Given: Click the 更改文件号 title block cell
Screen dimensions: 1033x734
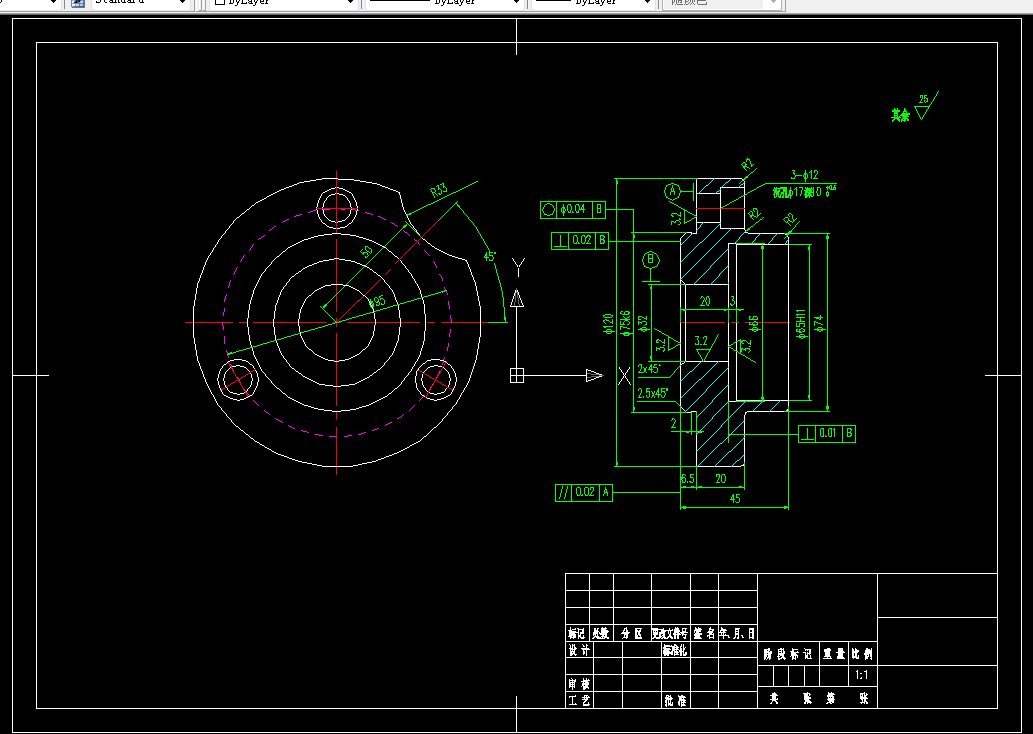Looking at the screenshot, I should pos(670,634).
